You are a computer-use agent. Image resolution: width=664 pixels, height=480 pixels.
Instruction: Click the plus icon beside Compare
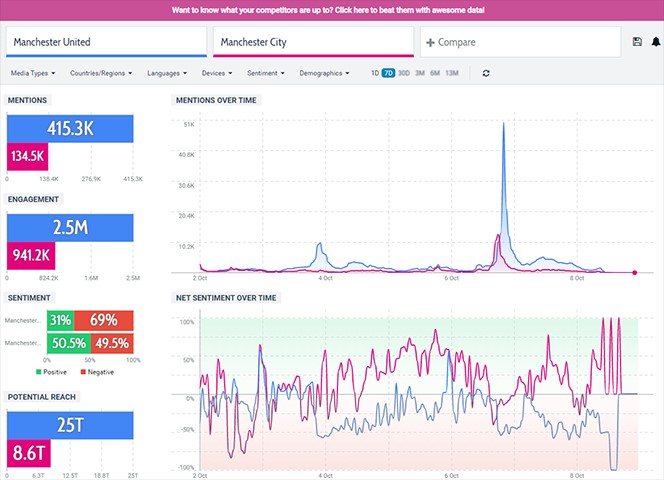(430, 42)
